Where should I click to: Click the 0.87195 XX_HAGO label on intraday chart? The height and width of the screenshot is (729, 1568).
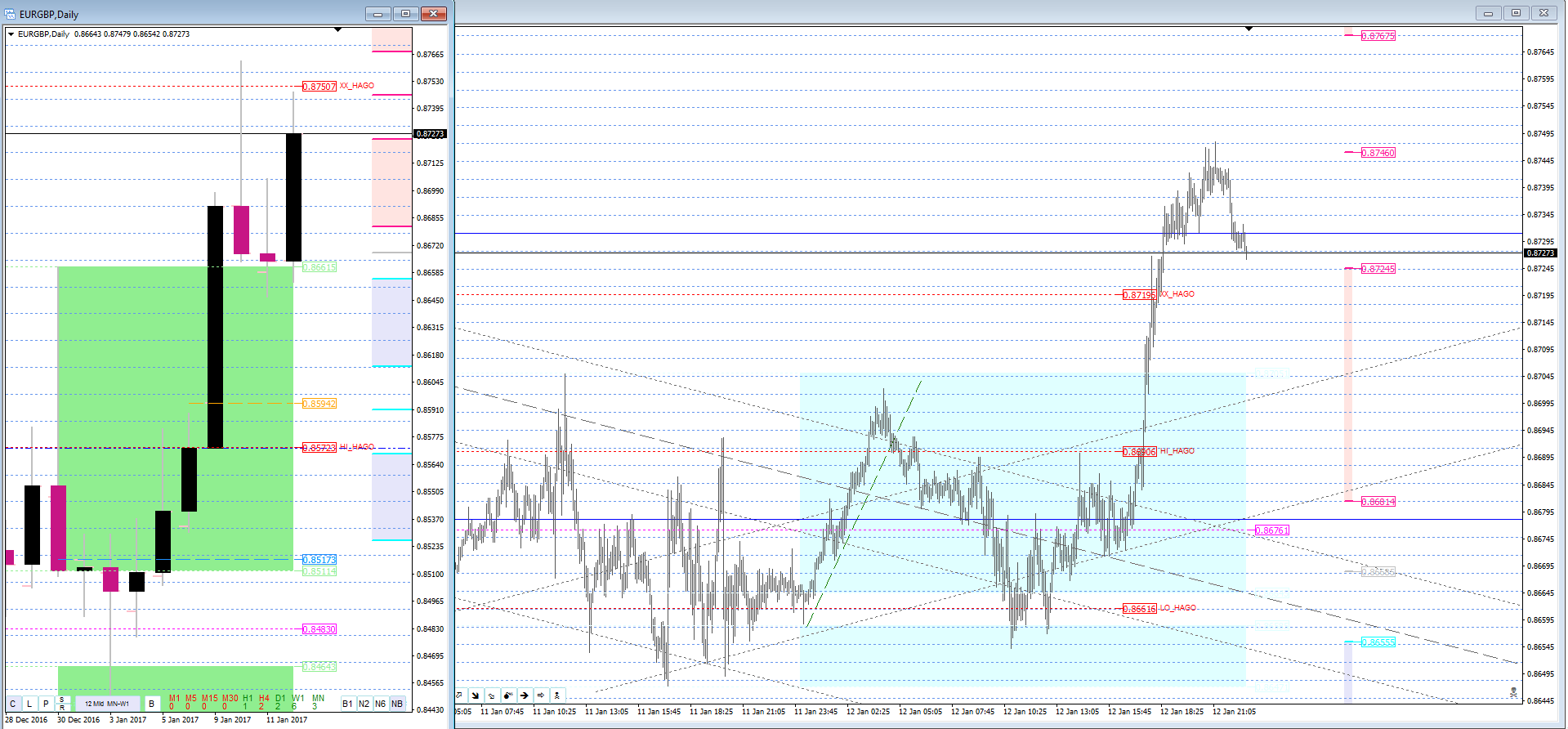[1159, 294]
